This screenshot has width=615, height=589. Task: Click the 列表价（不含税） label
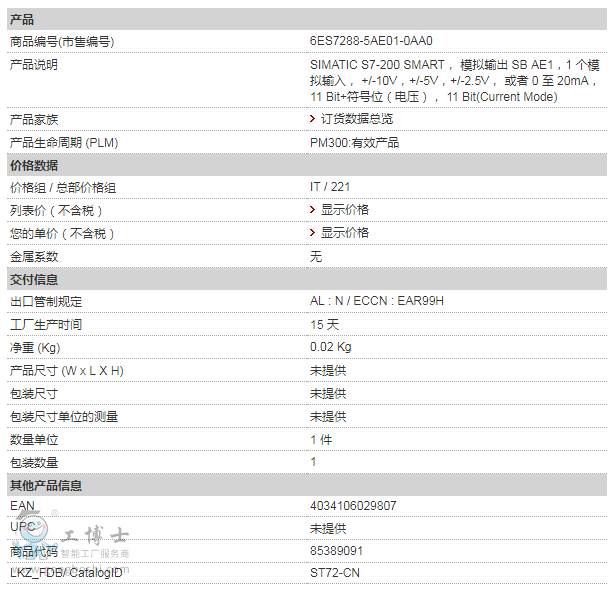click(56, 211)
